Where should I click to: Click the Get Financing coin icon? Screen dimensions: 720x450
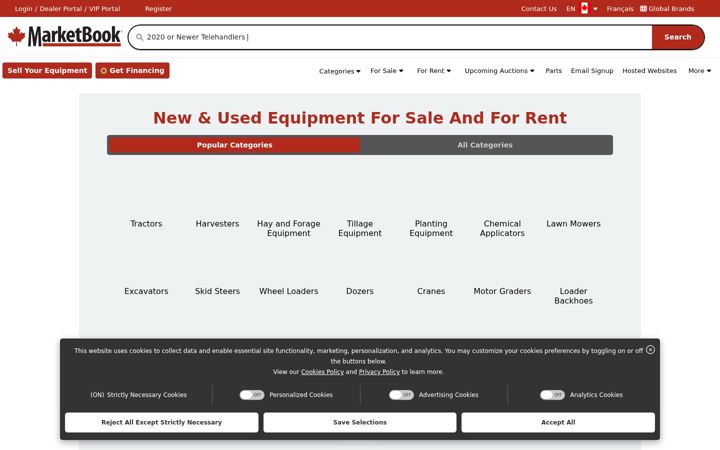pos(104,71)
